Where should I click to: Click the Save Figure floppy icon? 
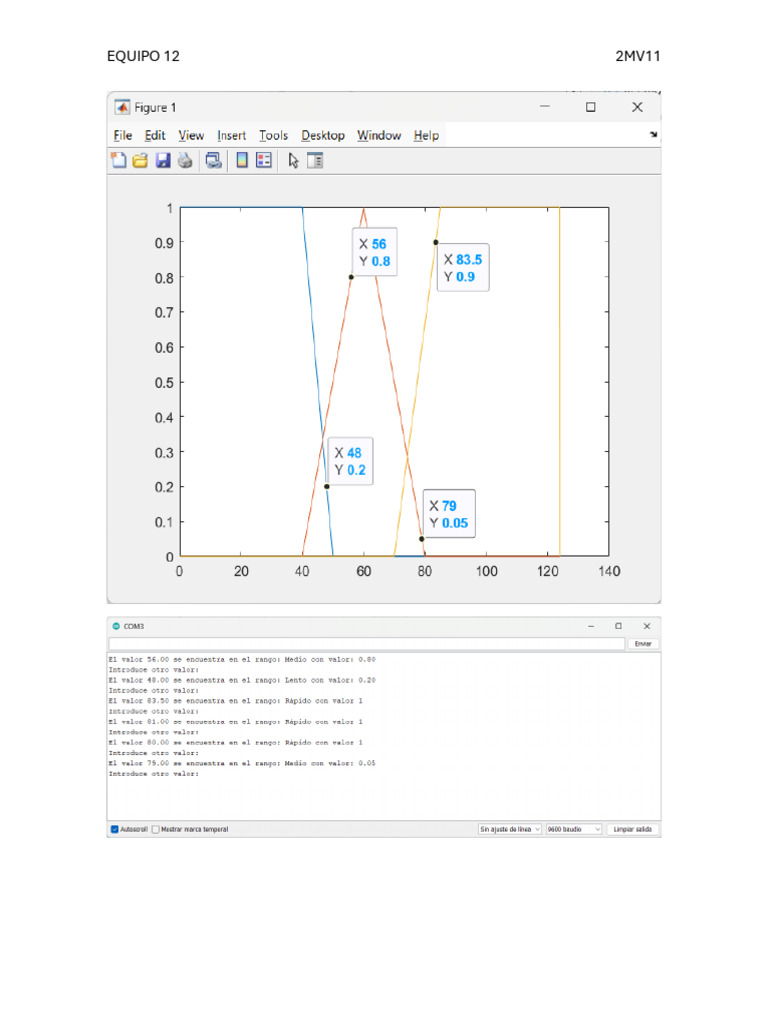163,161
